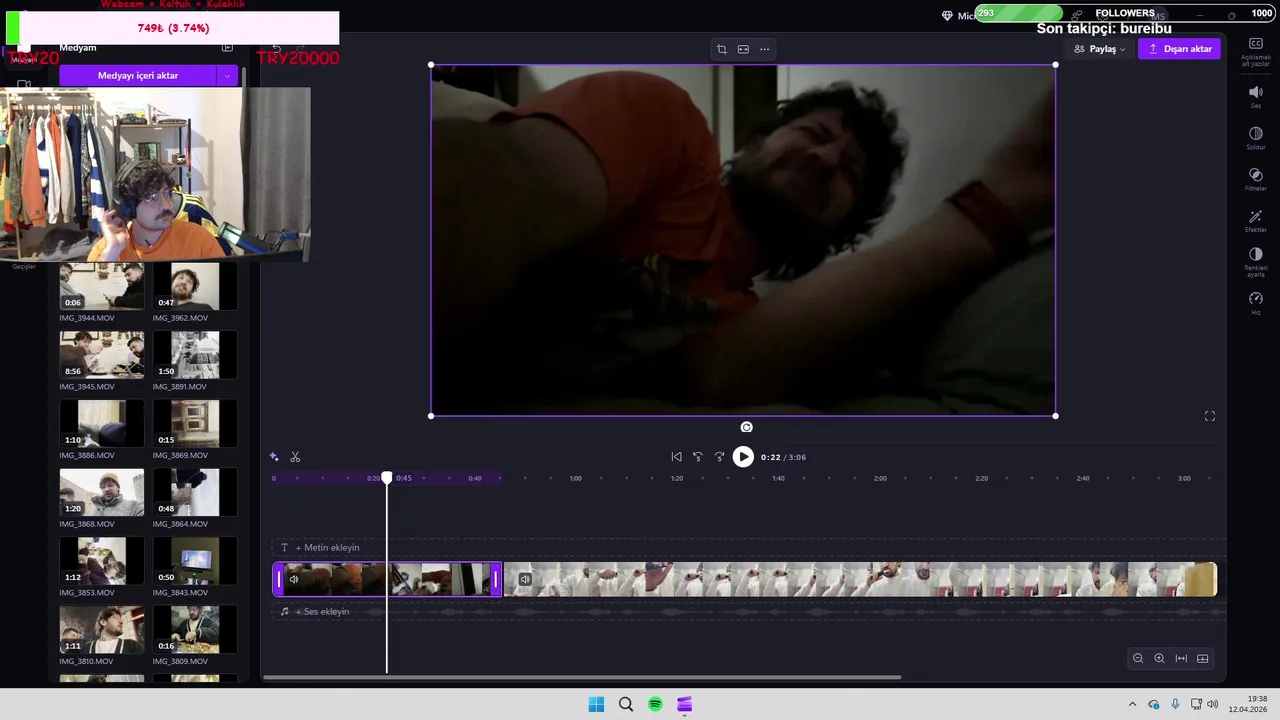The height and width of the screenshot is (720, 1280).
Task: Open the Paylaş share dropdown
Action: pyautogui.click(x=1099, y=49)
